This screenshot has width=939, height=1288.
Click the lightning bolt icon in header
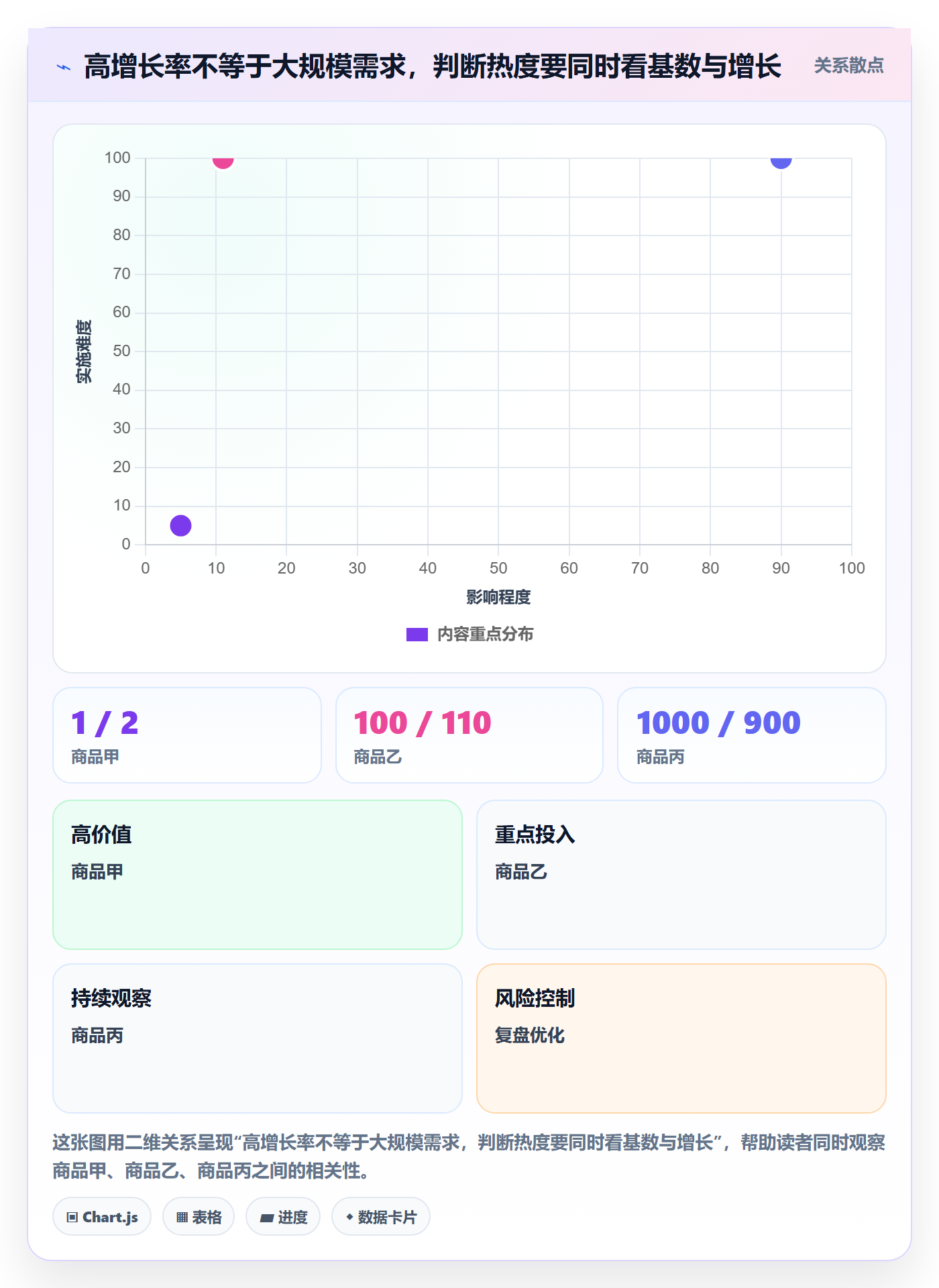(x=64, y=67)
